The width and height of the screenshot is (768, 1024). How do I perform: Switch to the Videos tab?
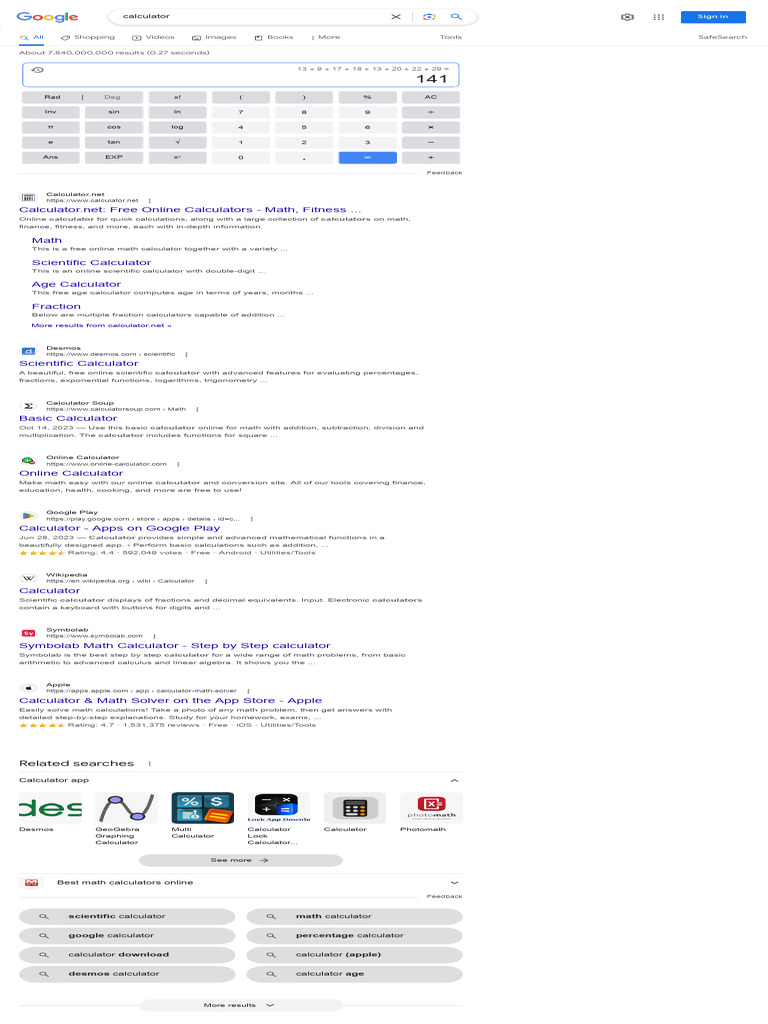pos(153,37)
